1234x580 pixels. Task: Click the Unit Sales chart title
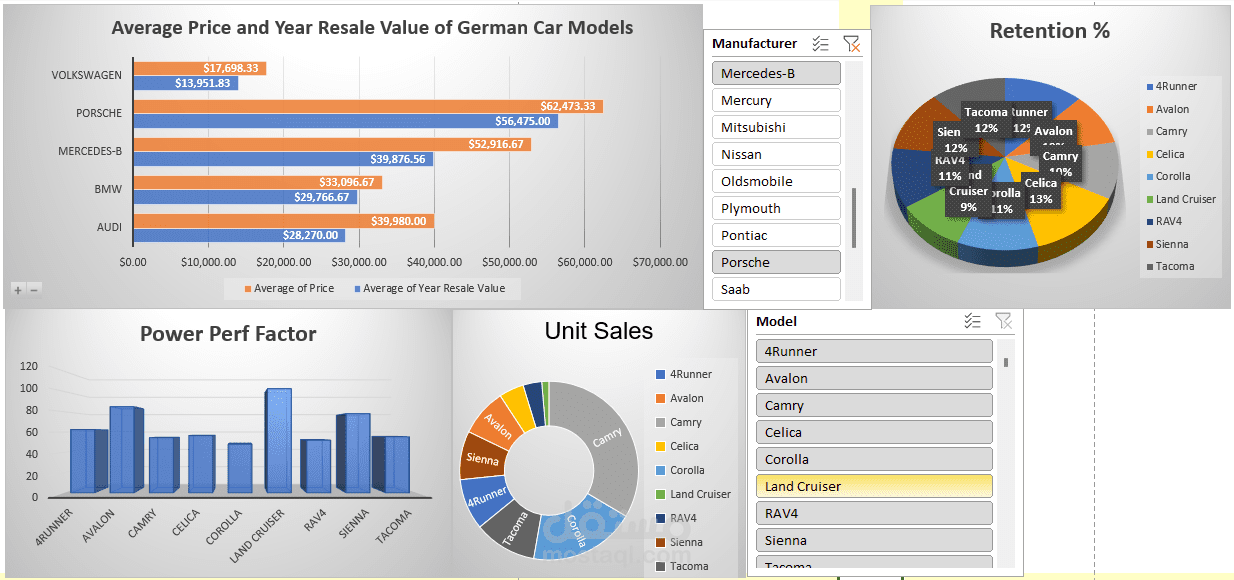pos(599,331)
